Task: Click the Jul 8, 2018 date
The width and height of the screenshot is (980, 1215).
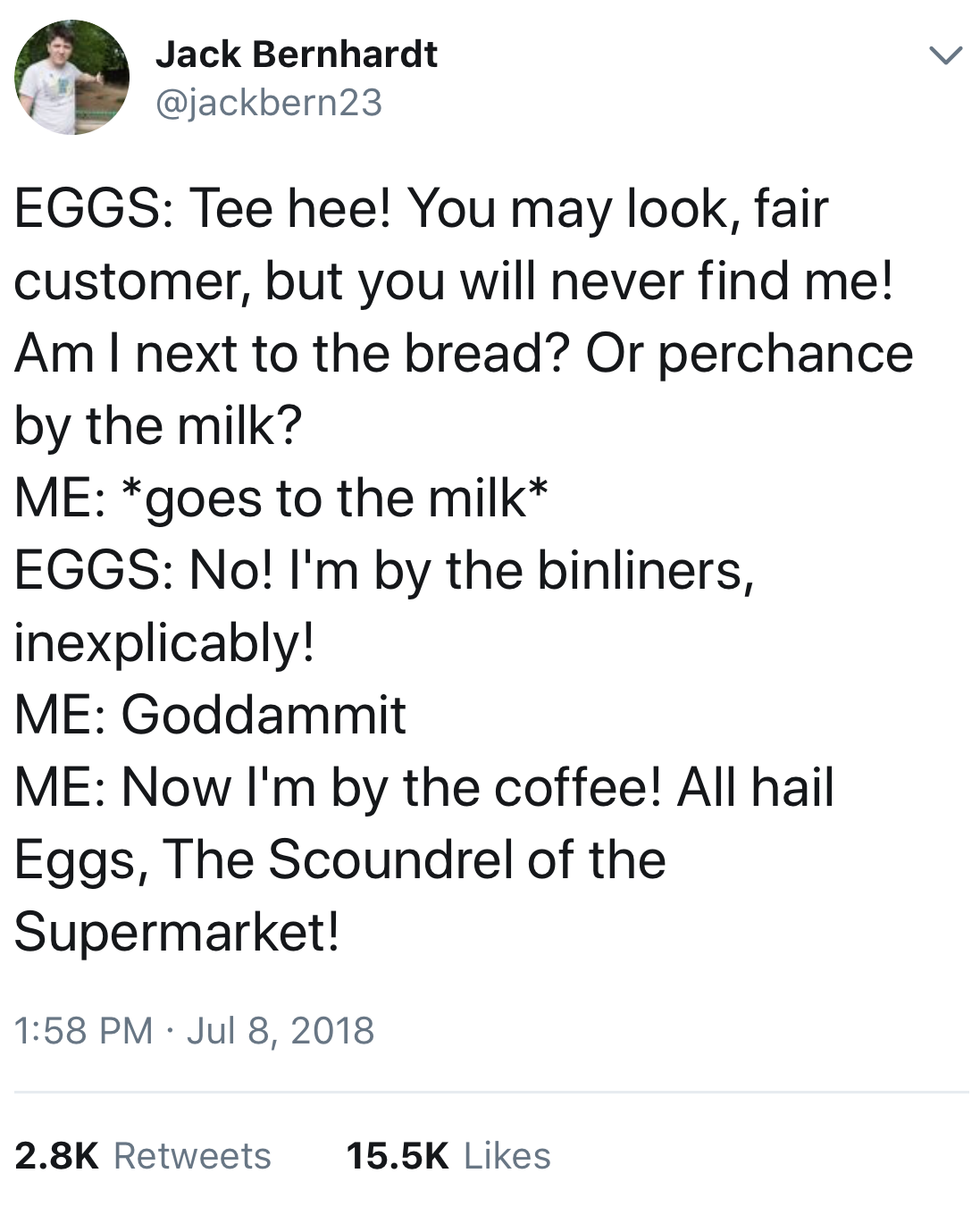Action: coord(281,1030)
